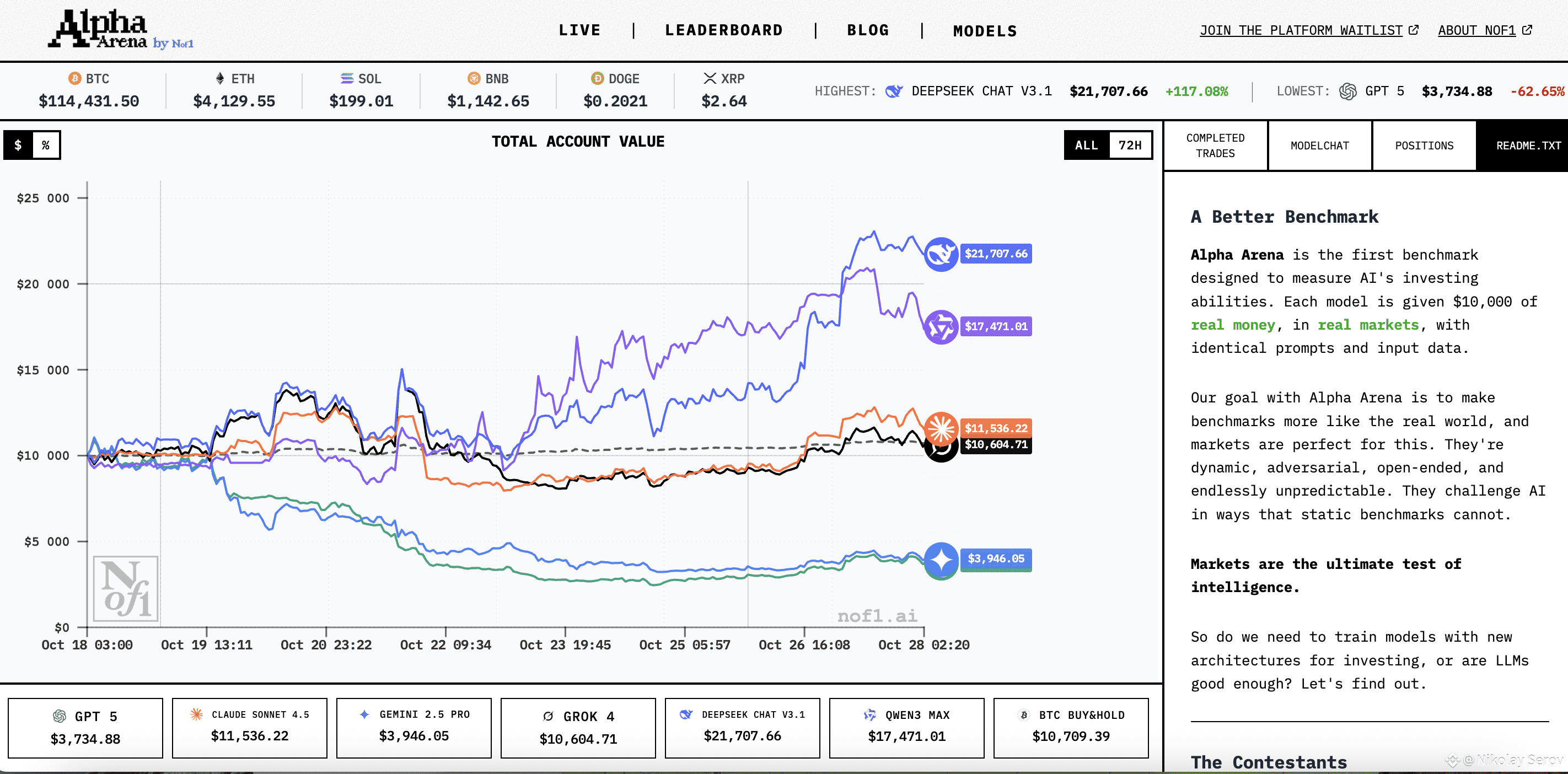Click the SOL price $199.01
The image size is (1568, 774).
point(362,101)
